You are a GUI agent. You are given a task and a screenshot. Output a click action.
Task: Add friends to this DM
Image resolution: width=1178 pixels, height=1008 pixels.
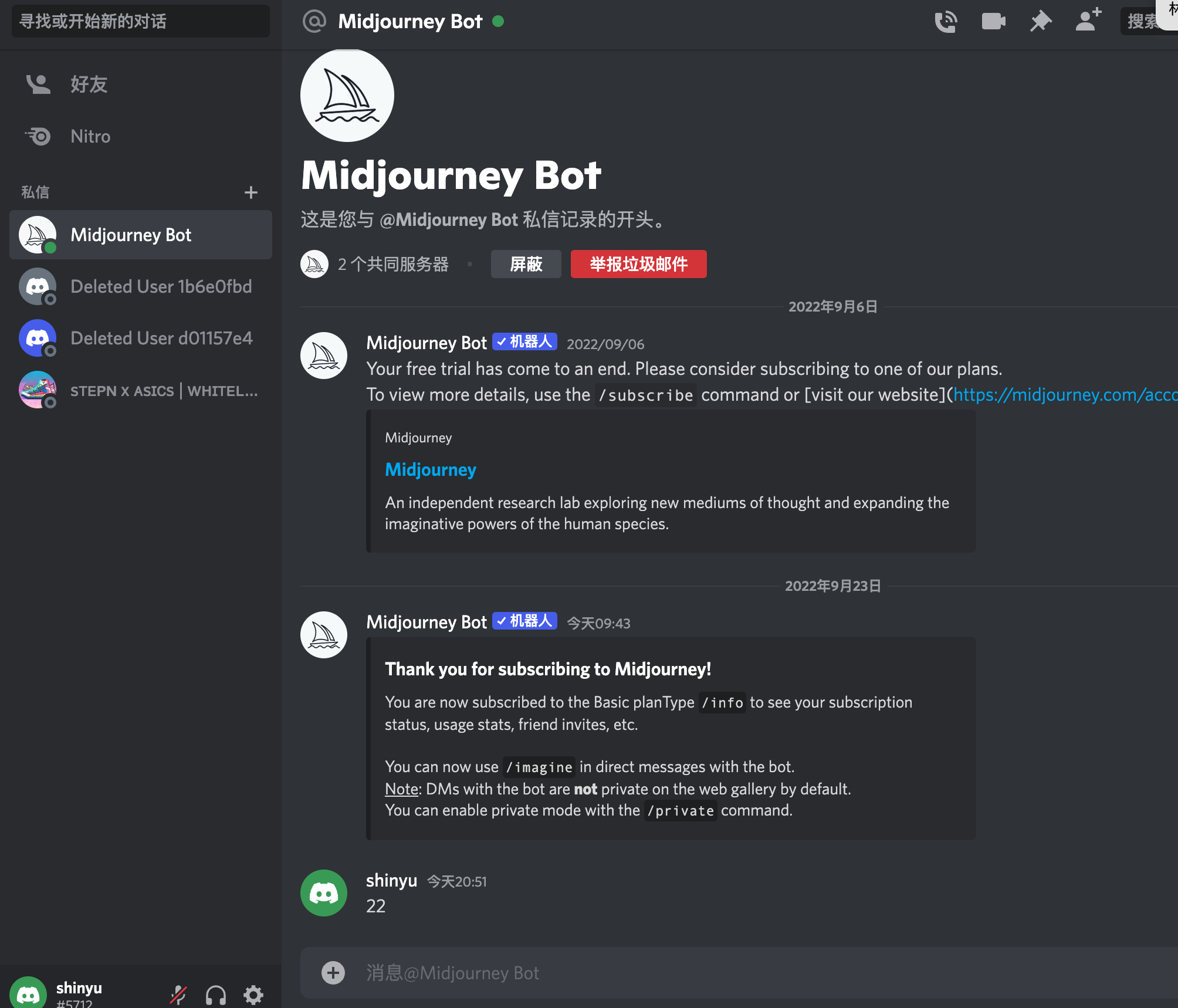(x=1088, y=21)
